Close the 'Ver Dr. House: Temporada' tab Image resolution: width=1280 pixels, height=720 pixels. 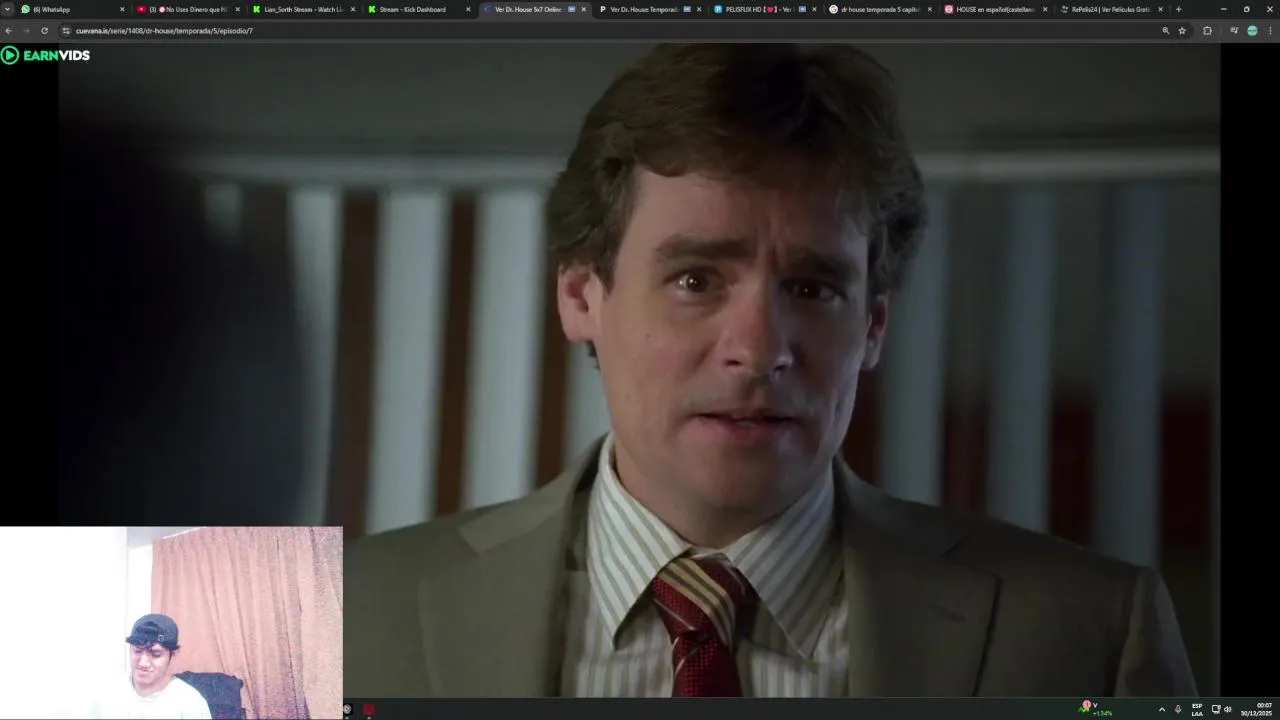[x=698, y=9]
